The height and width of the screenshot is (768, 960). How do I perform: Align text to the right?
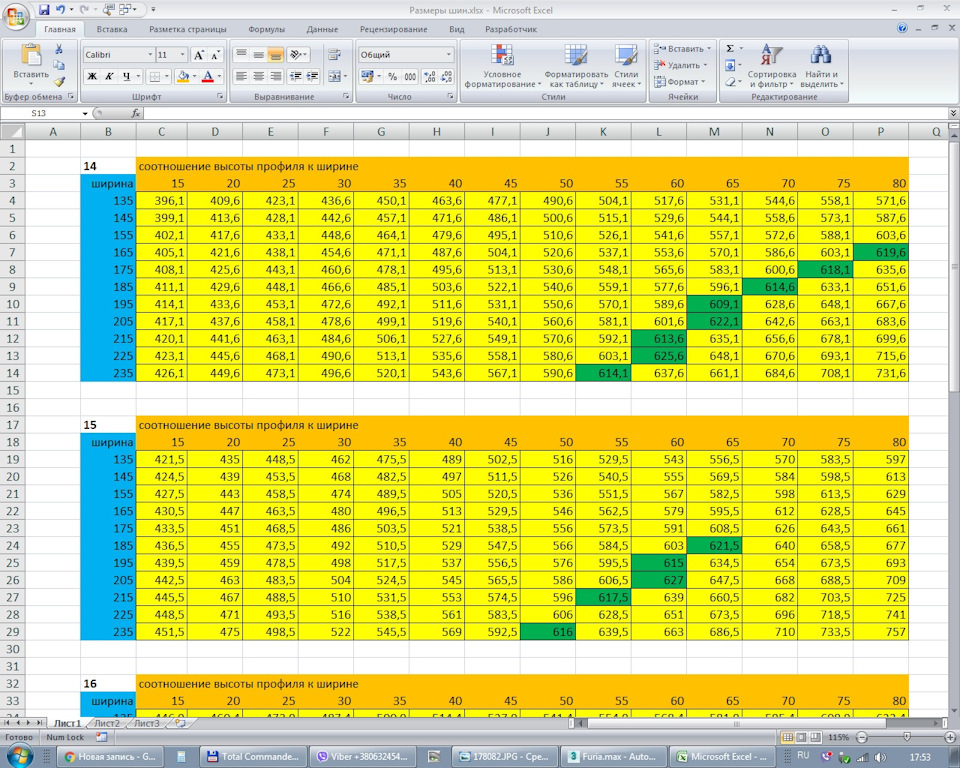(276, 77)
